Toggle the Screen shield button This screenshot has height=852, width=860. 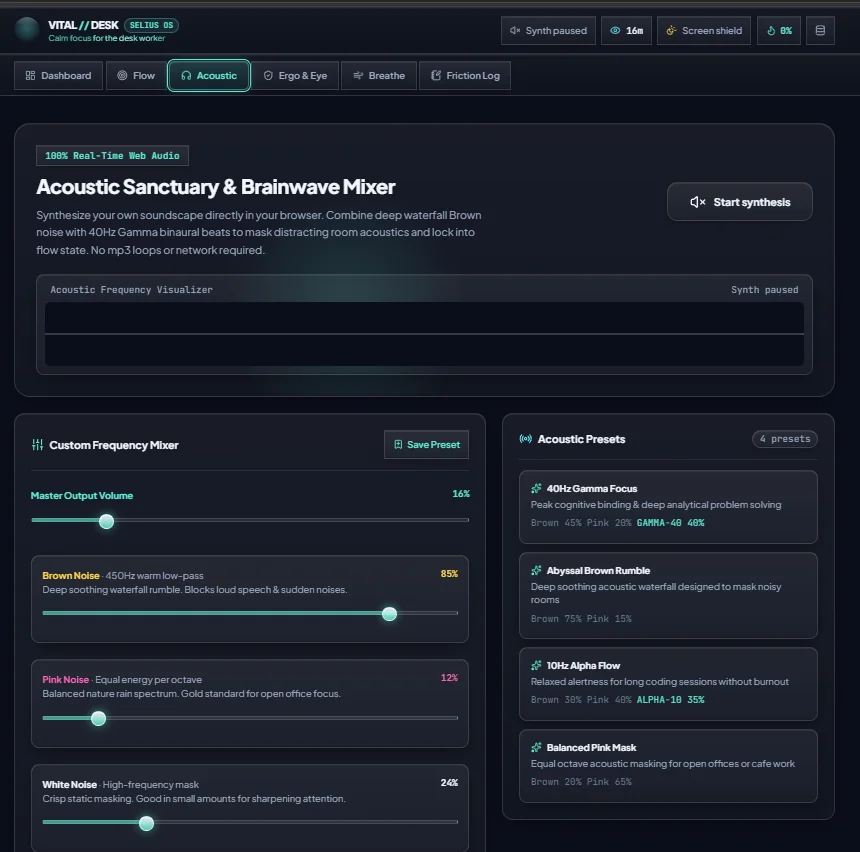click(x=704, y=31)
